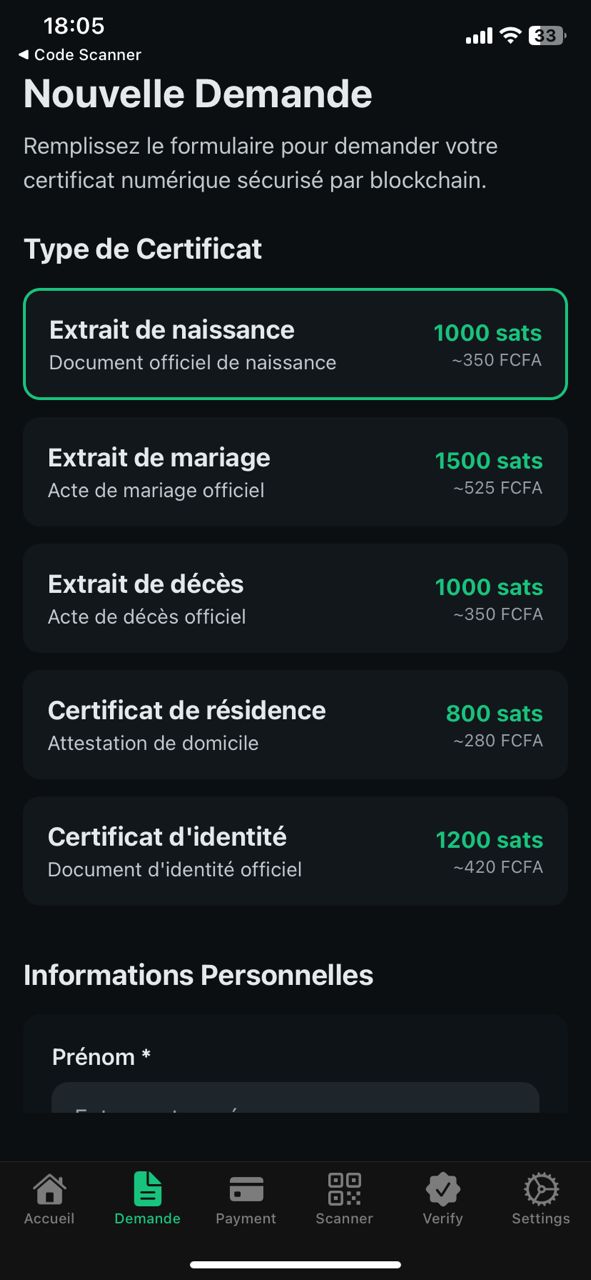Choose Certificat d'identité option
591x1280 pixels.
coord(295,851)
